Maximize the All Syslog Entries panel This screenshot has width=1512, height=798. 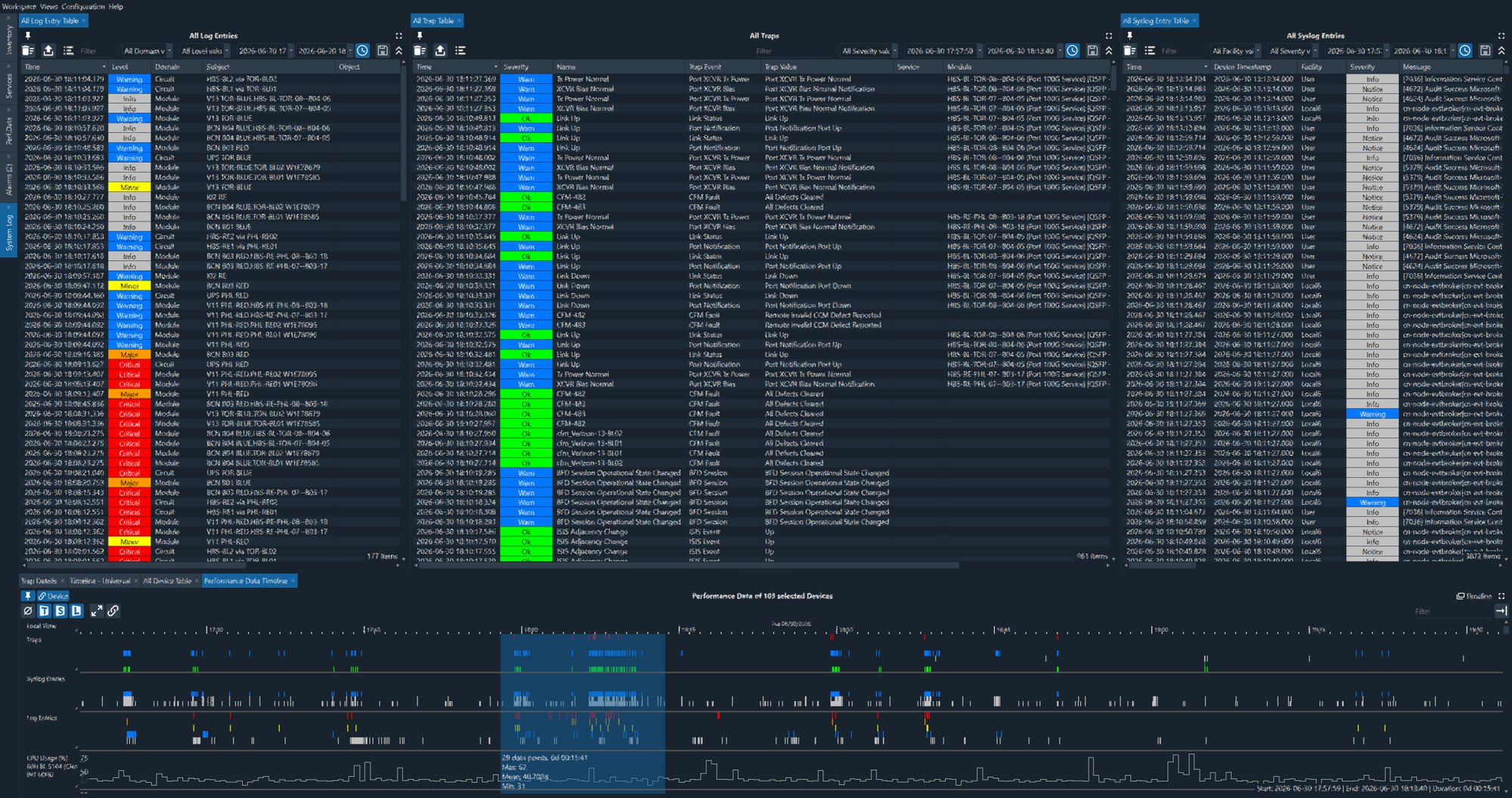[1501, 36]
